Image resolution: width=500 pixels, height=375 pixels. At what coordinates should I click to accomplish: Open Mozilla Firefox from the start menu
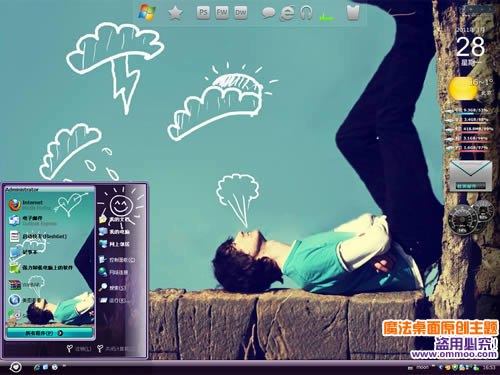coord(31,205)
